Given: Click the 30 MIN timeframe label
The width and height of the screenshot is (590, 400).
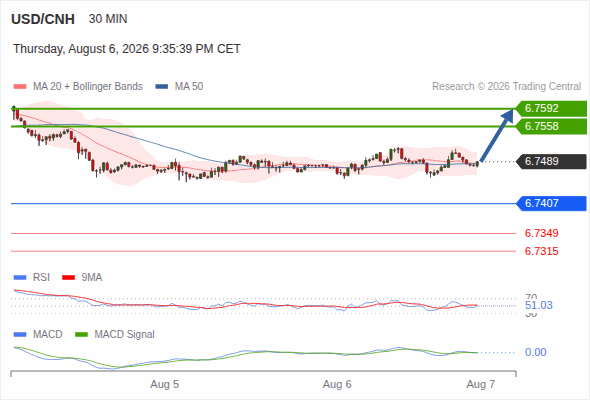Looking at the screenshot, I should pyautogui.click(x=108, y=19).
